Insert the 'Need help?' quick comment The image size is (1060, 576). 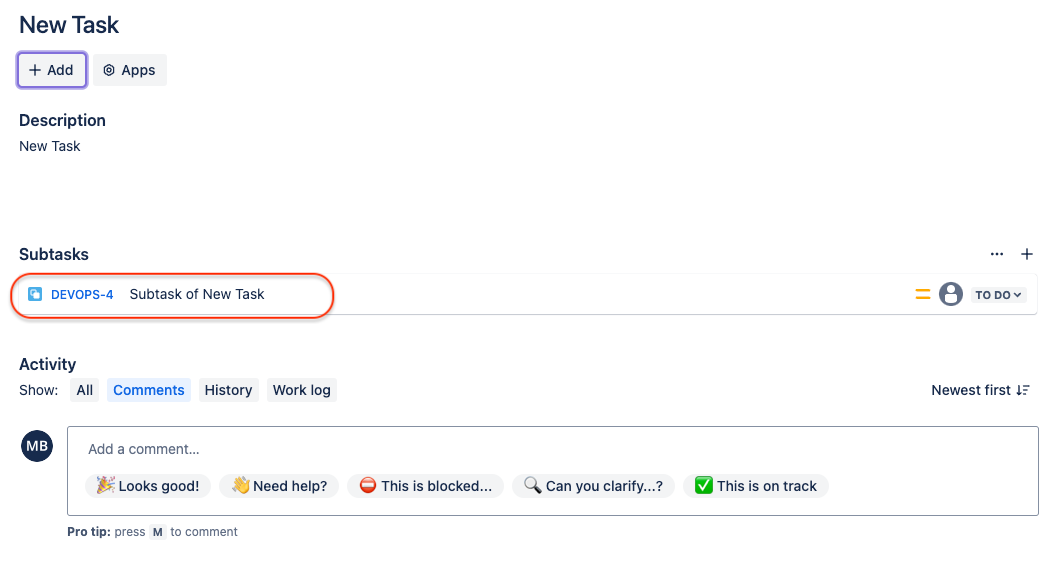click(280, 486)
